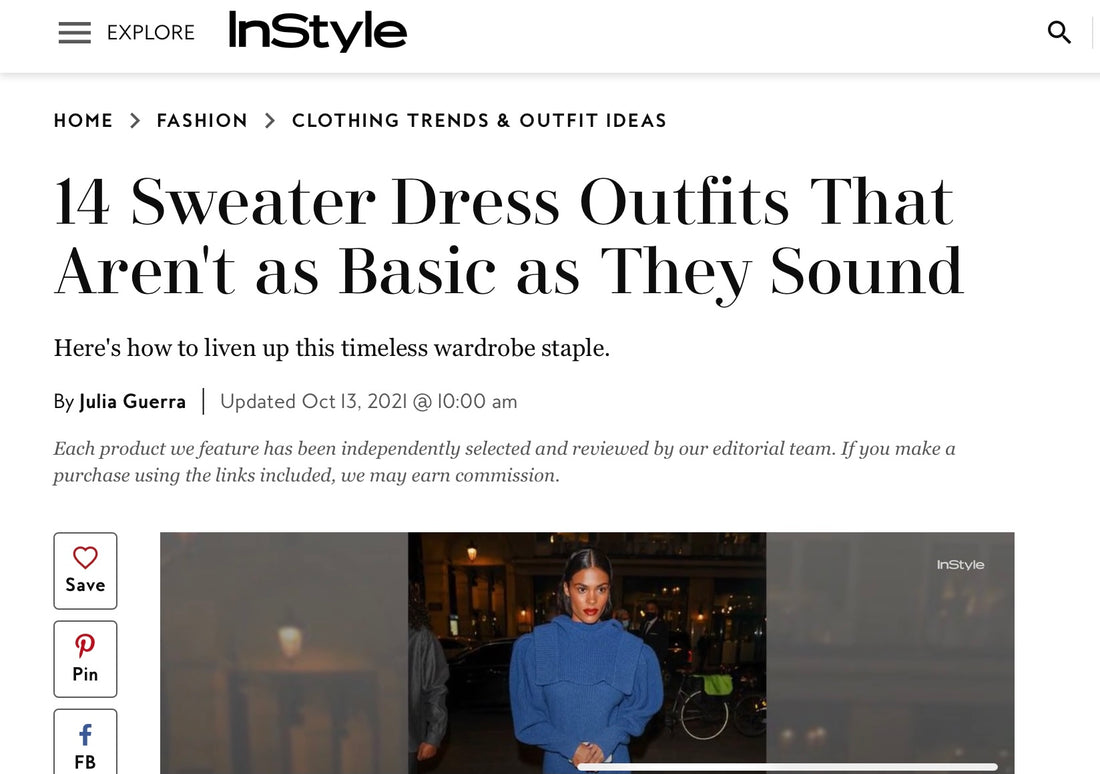The height and width of the screenshot is (774, 1100).
Task: Open the hamburger menu icon
Action: [74, 32]
